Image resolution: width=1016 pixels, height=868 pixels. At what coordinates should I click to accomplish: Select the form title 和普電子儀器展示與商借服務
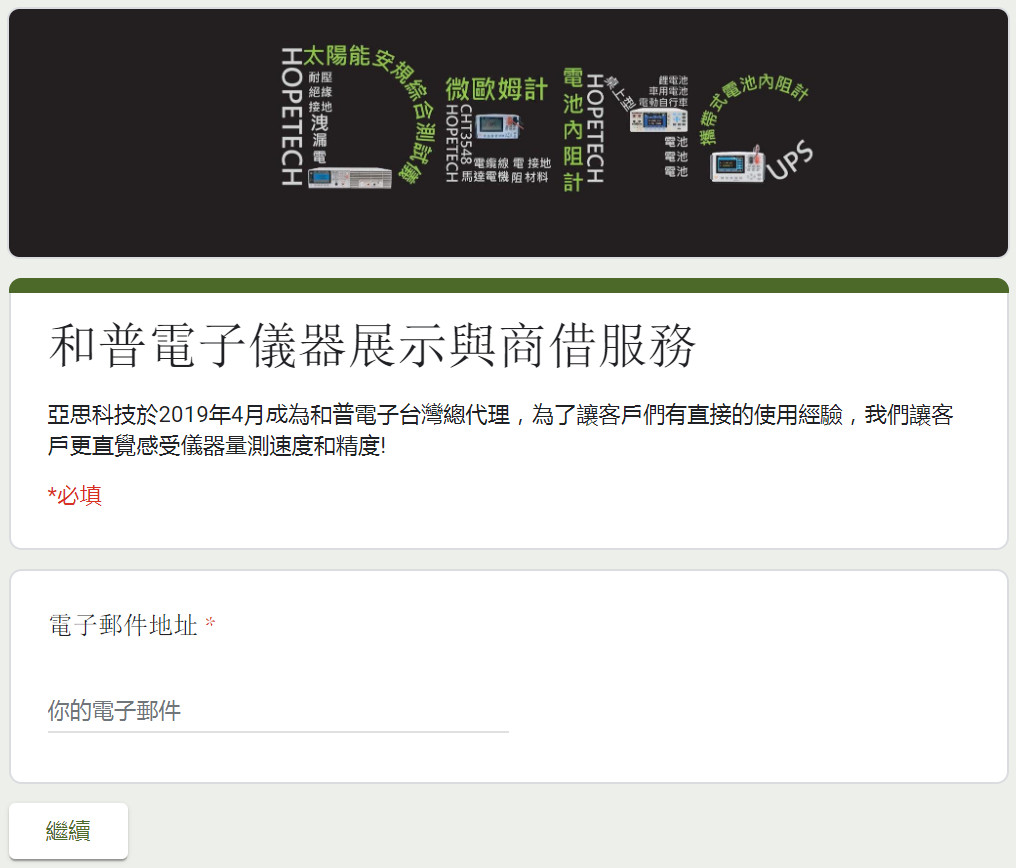(372, 345)
